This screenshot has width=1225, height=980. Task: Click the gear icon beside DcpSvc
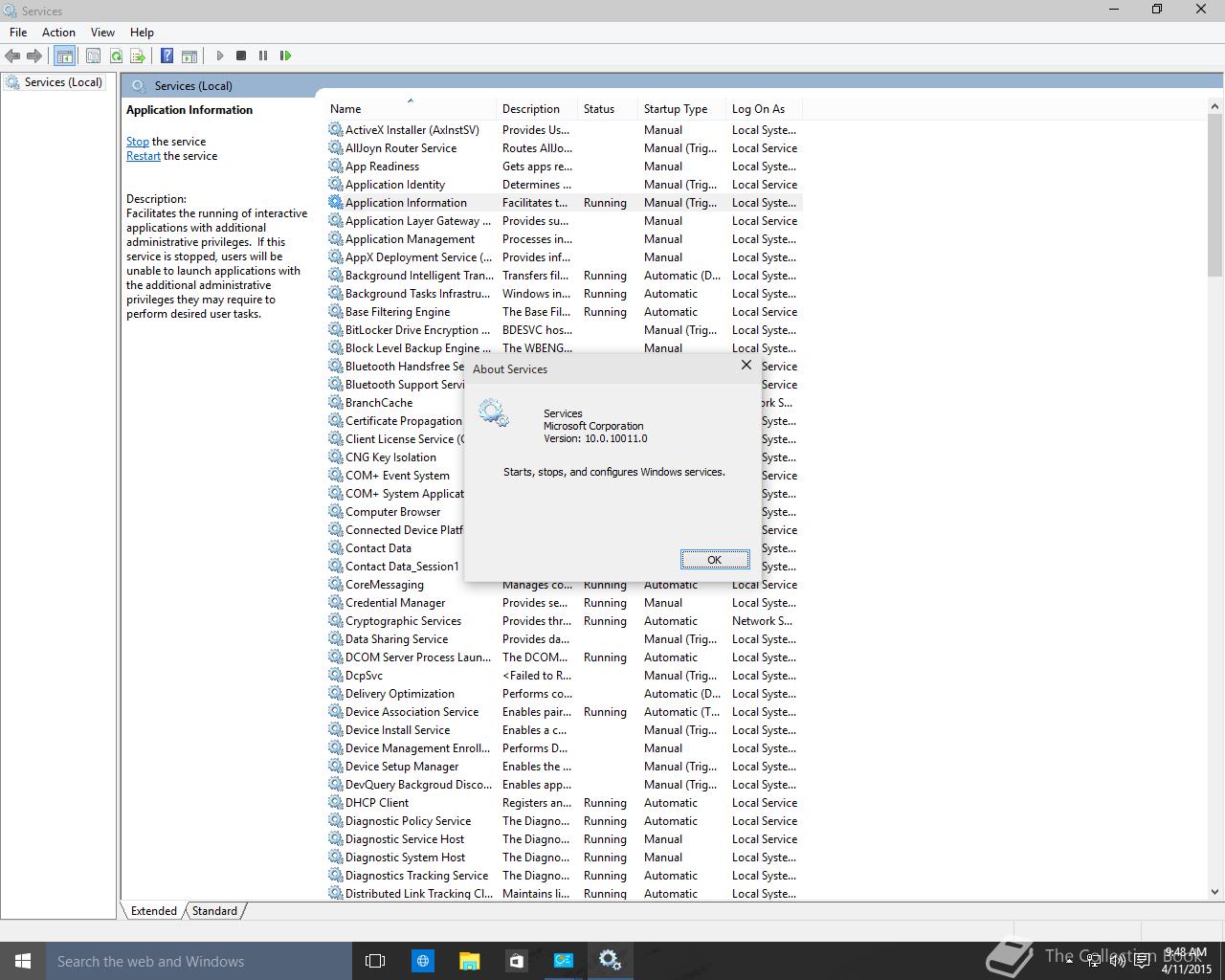coord(335,675)
